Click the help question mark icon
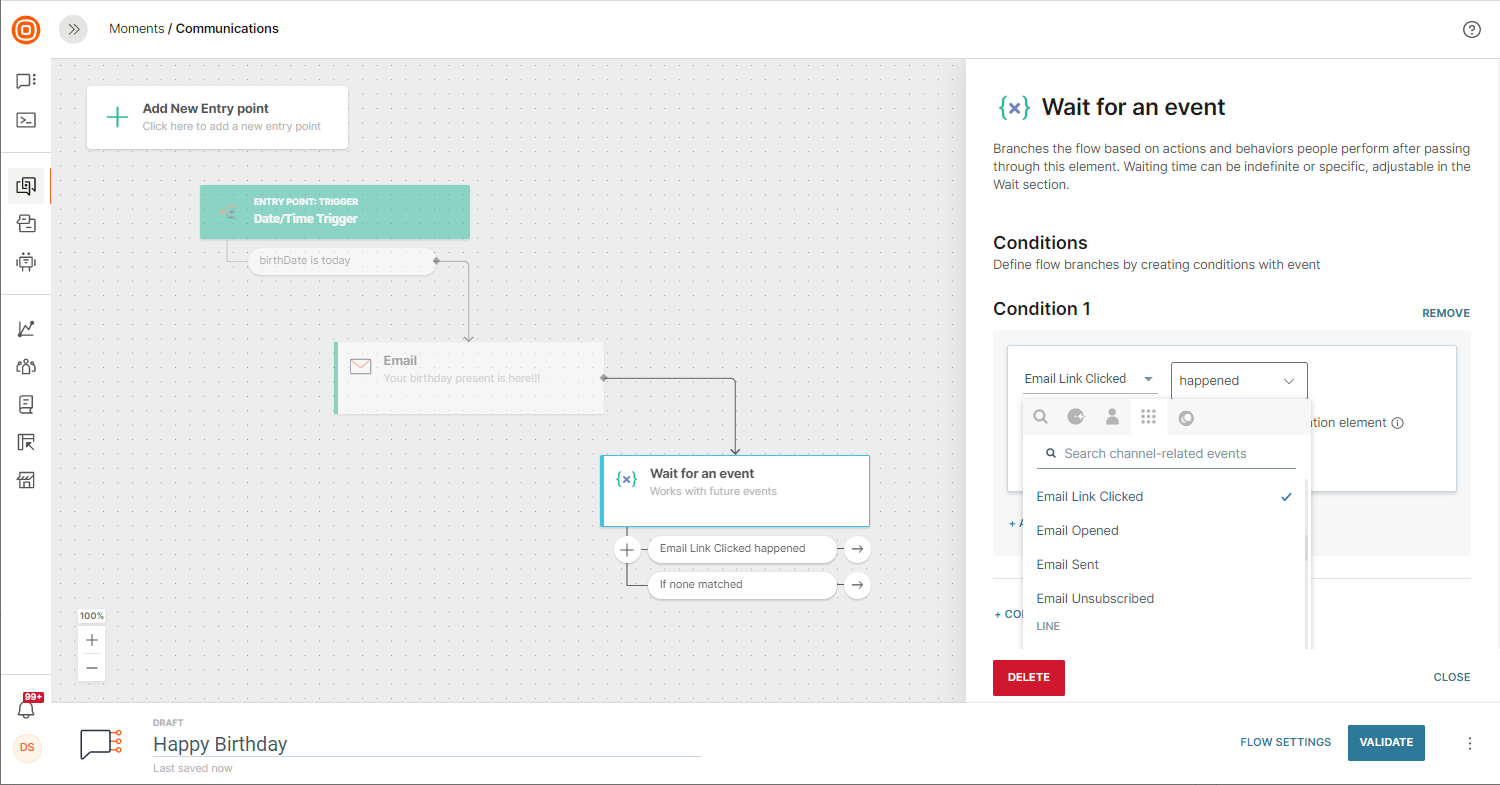 pos(1471,29)
